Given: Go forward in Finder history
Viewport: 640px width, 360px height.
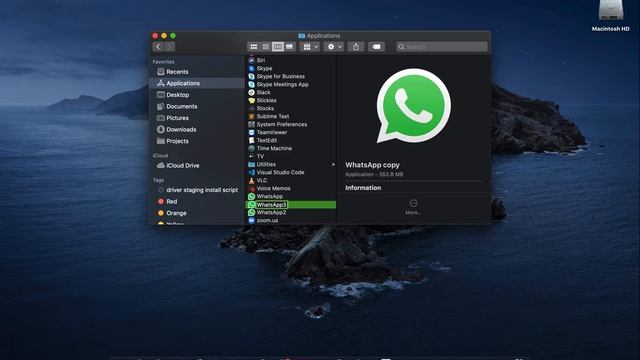Looking at the screenshot, I should [x=169, y=47].
